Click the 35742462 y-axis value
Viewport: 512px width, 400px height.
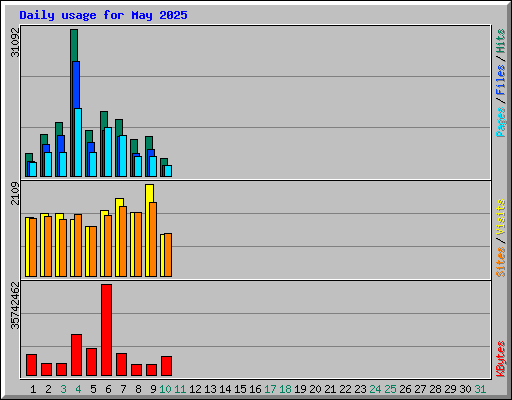coord(15,305)
